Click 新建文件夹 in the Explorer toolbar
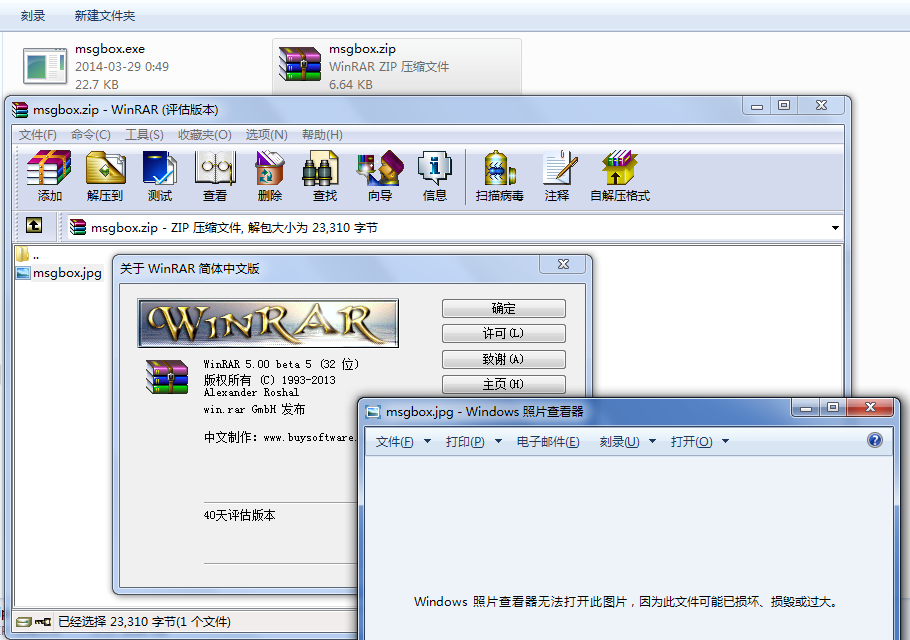Screen dimensions: 910x640 click(x=104, y=16)
